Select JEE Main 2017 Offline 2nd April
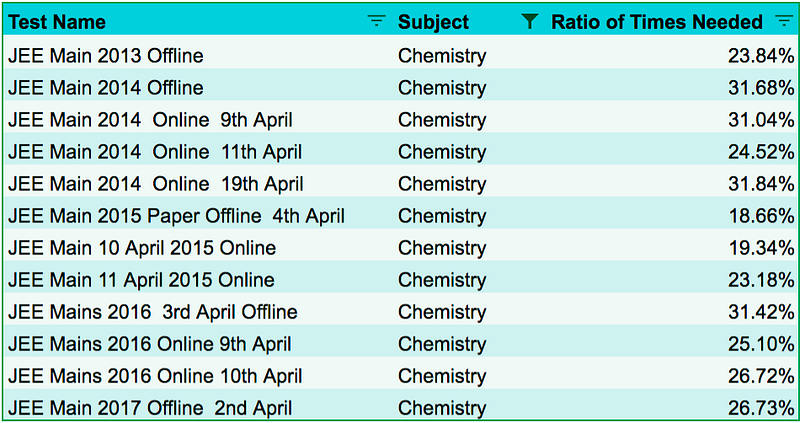 tap(150, 408)
